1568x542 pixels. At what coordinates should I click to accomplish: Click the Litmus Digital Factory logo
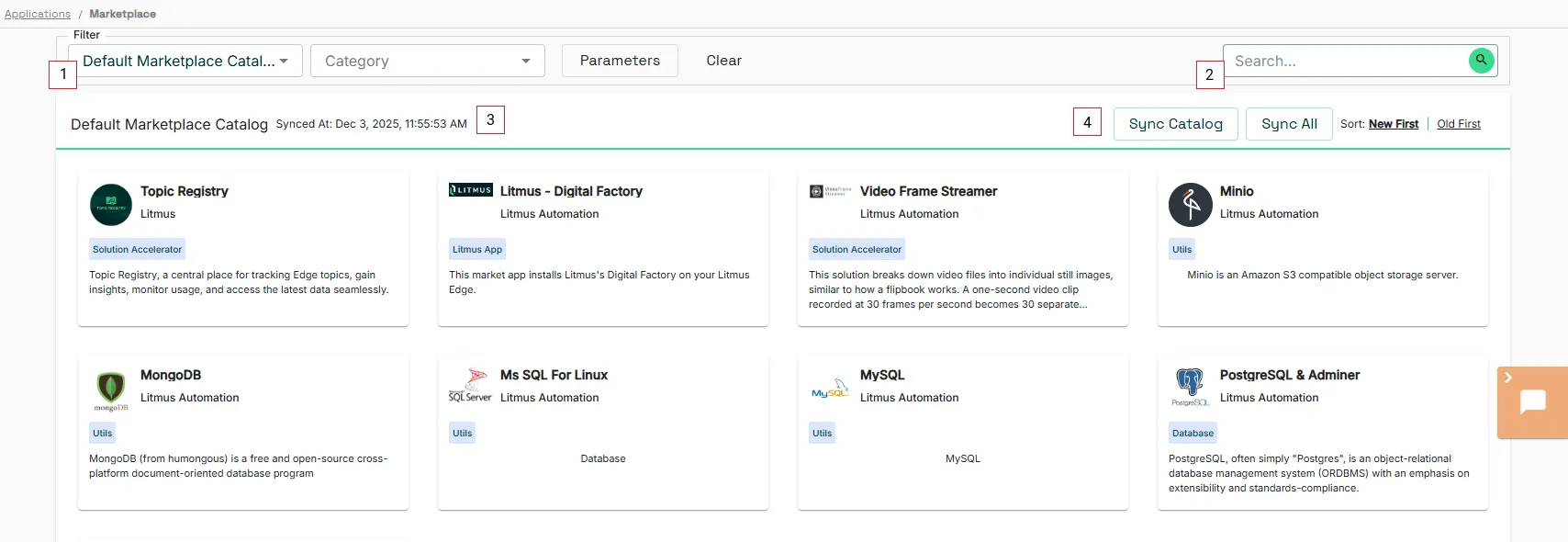(x=471, y=190)
